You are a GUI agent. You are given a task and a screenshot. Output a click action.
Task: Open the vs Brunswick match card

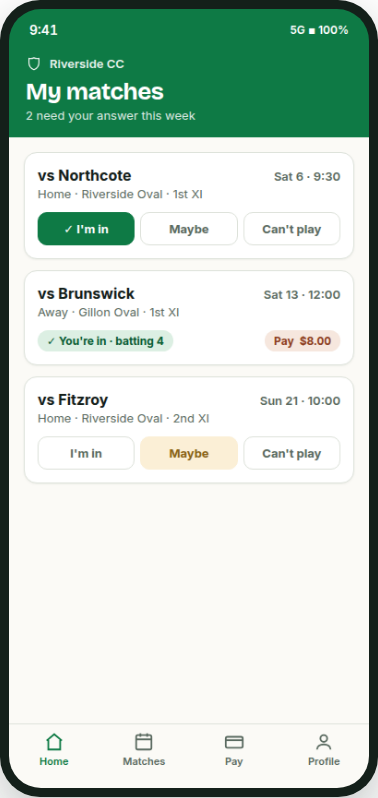tap(189, 318)
